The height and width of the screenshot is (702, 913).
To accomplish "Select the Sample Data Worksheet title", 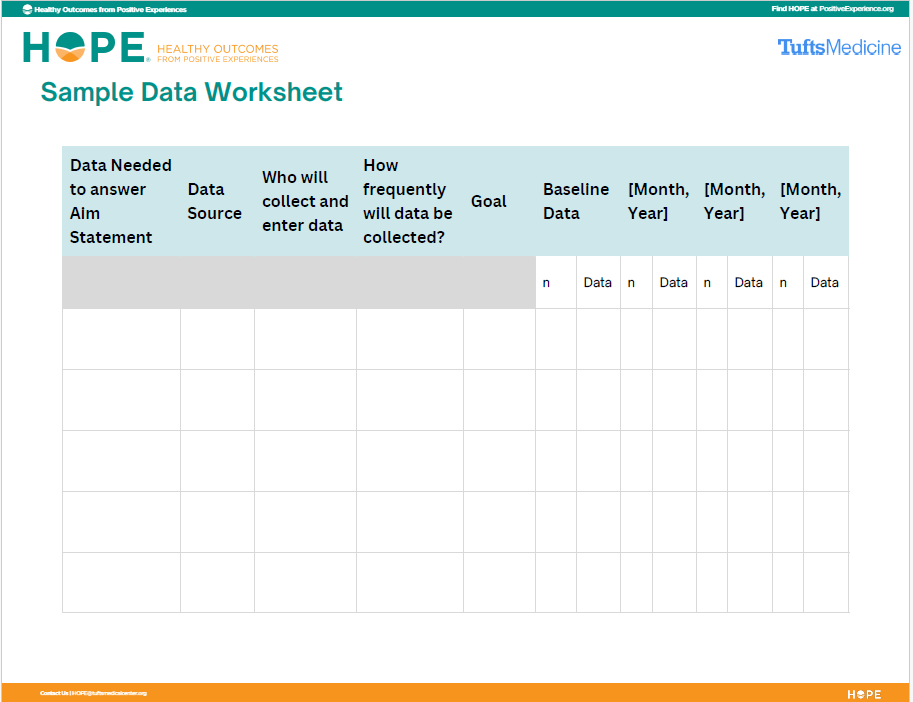I will tap(190, 92).
